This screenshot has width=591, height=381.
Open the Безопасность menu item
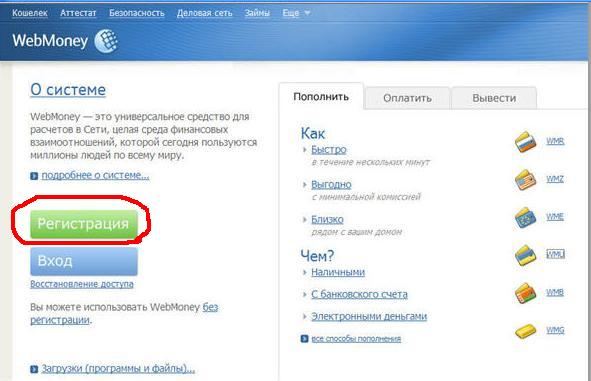pos(137,13)
